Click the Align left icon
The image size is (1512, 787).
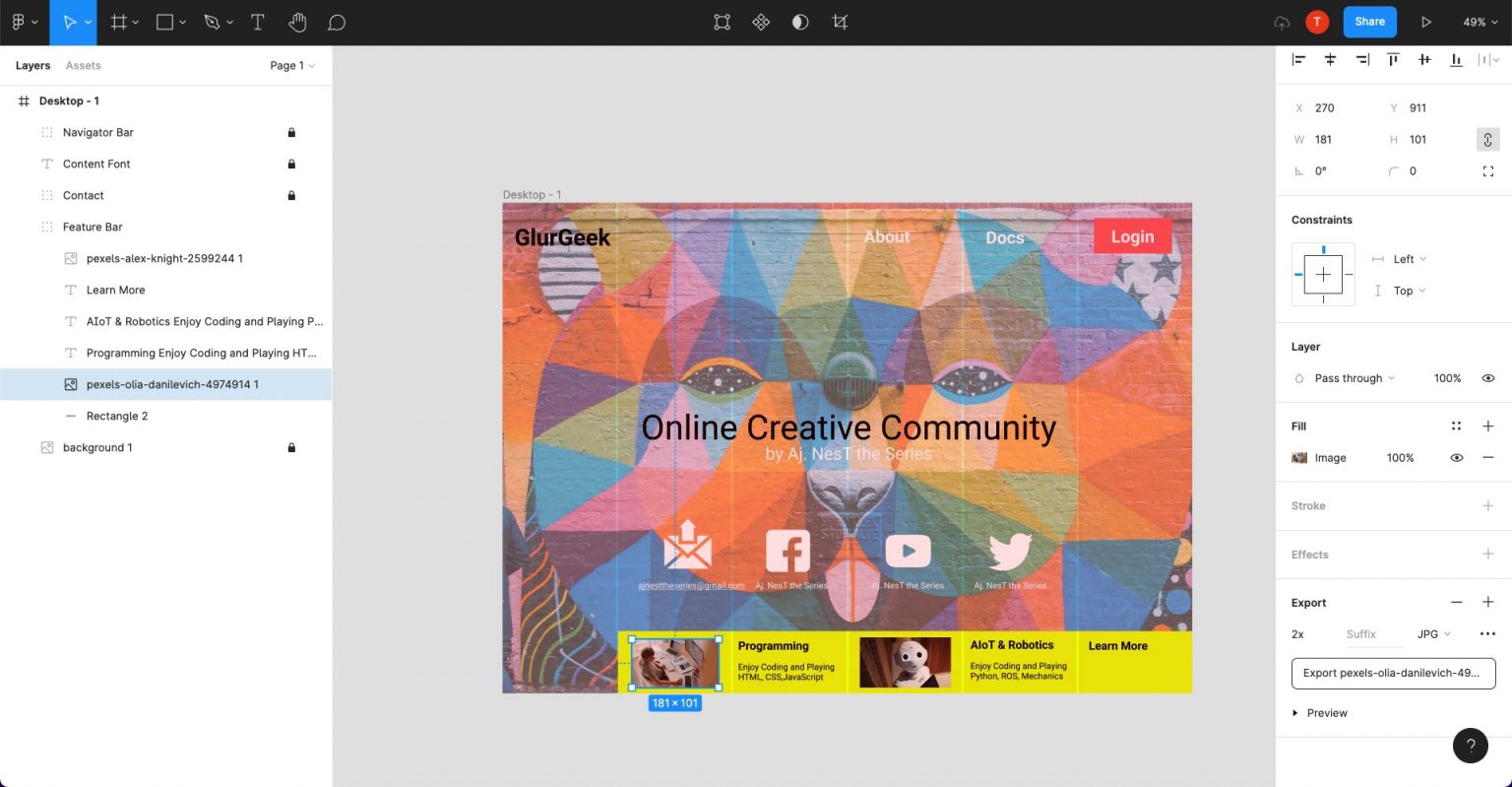[x=1298, y=60]
